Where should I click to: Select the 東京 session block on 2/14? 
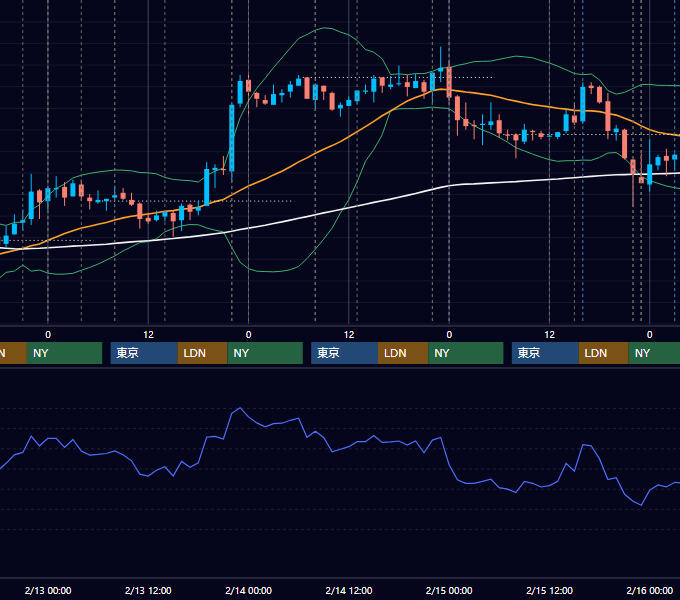click(x=344, y=353)
